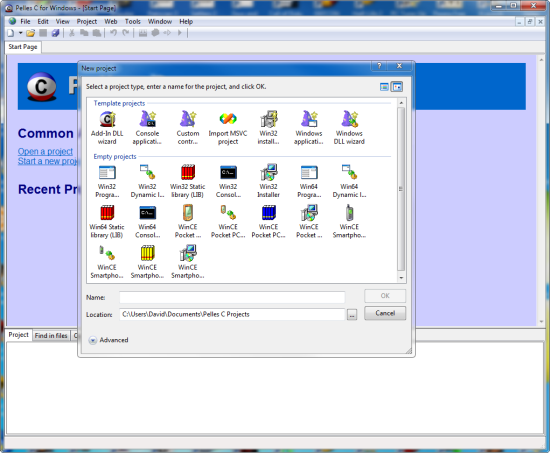Image resolution: width=550 pixels, height=453 pixels.
Task: Select the Win64 Dynamic library project
Action: coord(349,181)
